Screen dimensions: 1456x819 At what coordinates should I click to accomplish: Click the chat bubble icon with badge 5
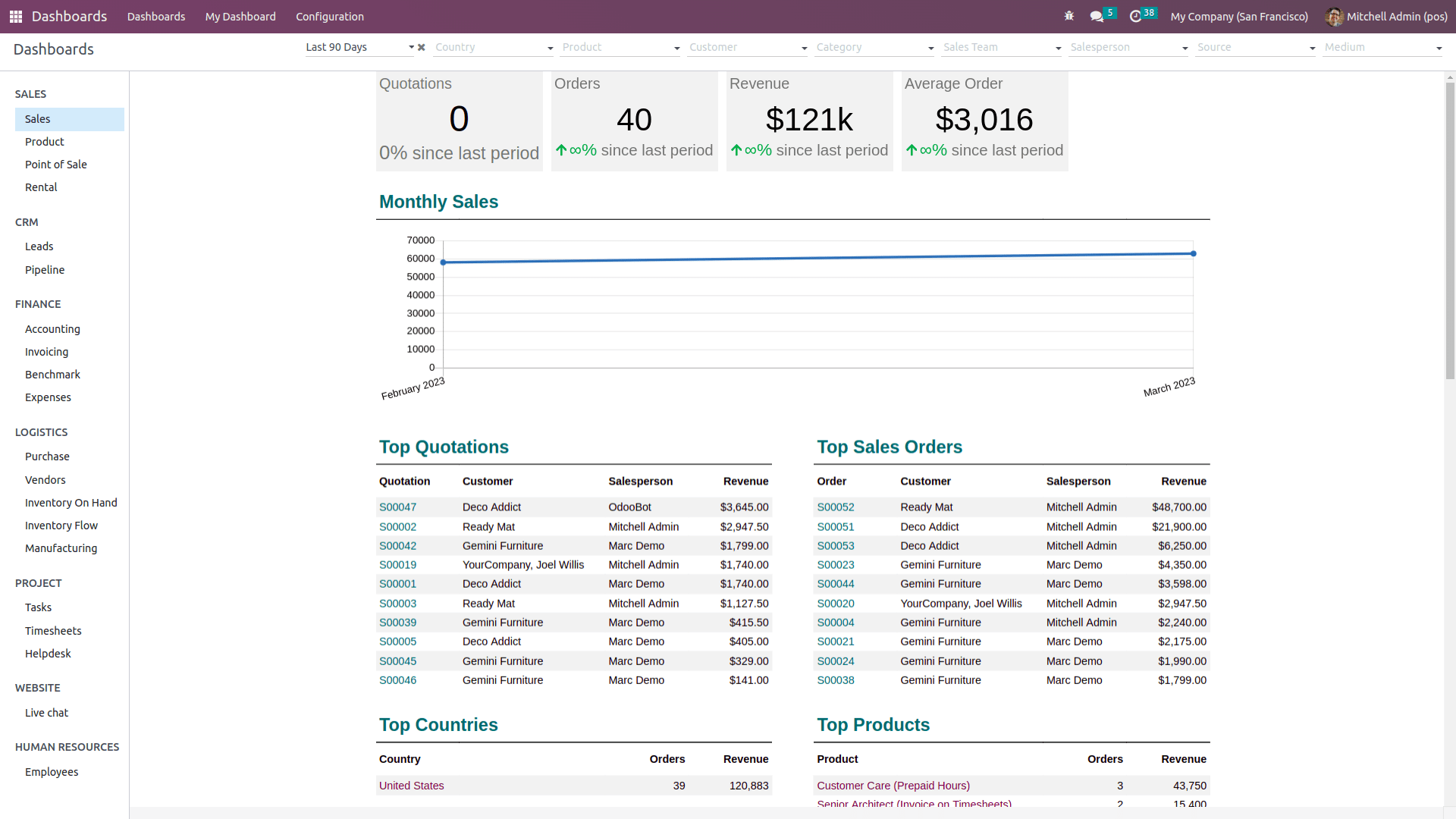(1099, 16)
